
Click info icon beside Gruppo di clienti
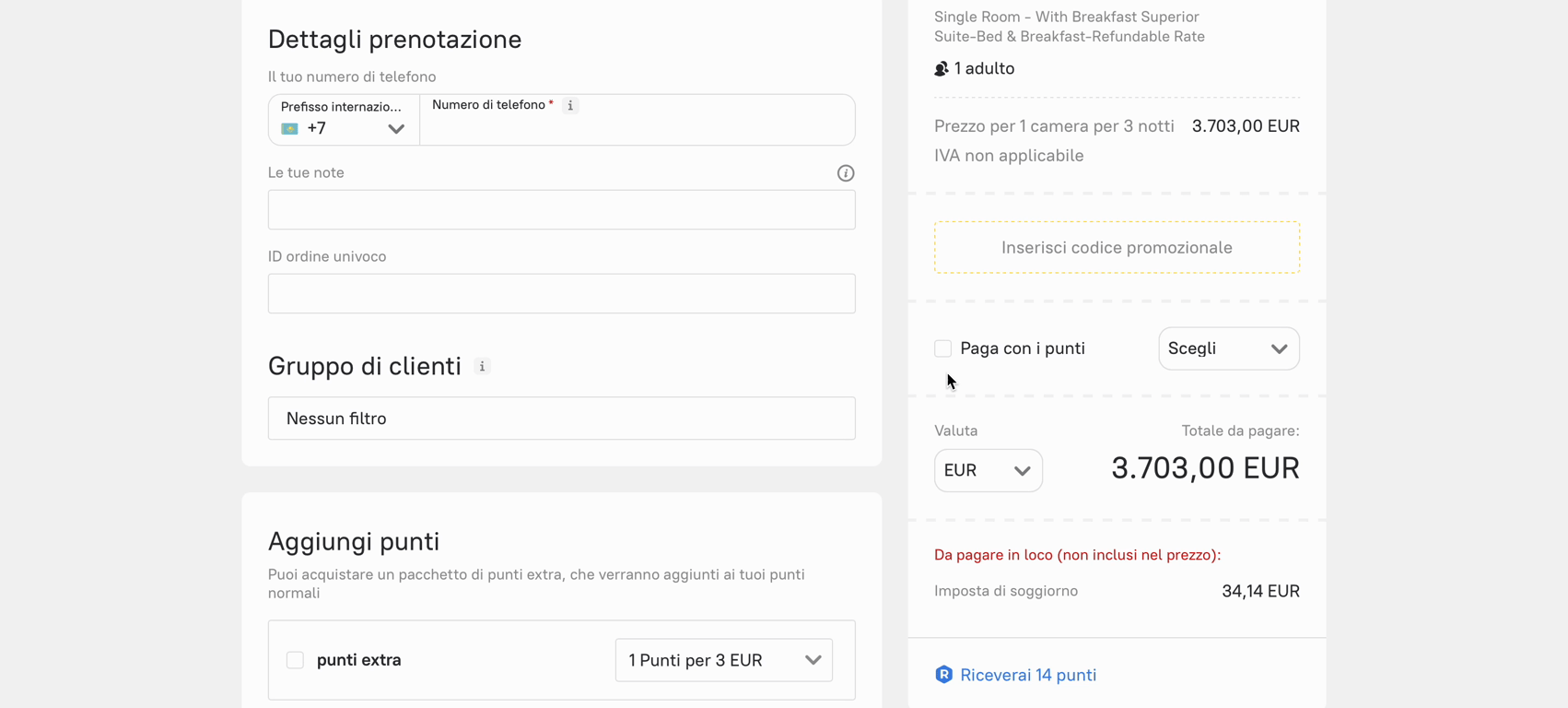(482, 367)
